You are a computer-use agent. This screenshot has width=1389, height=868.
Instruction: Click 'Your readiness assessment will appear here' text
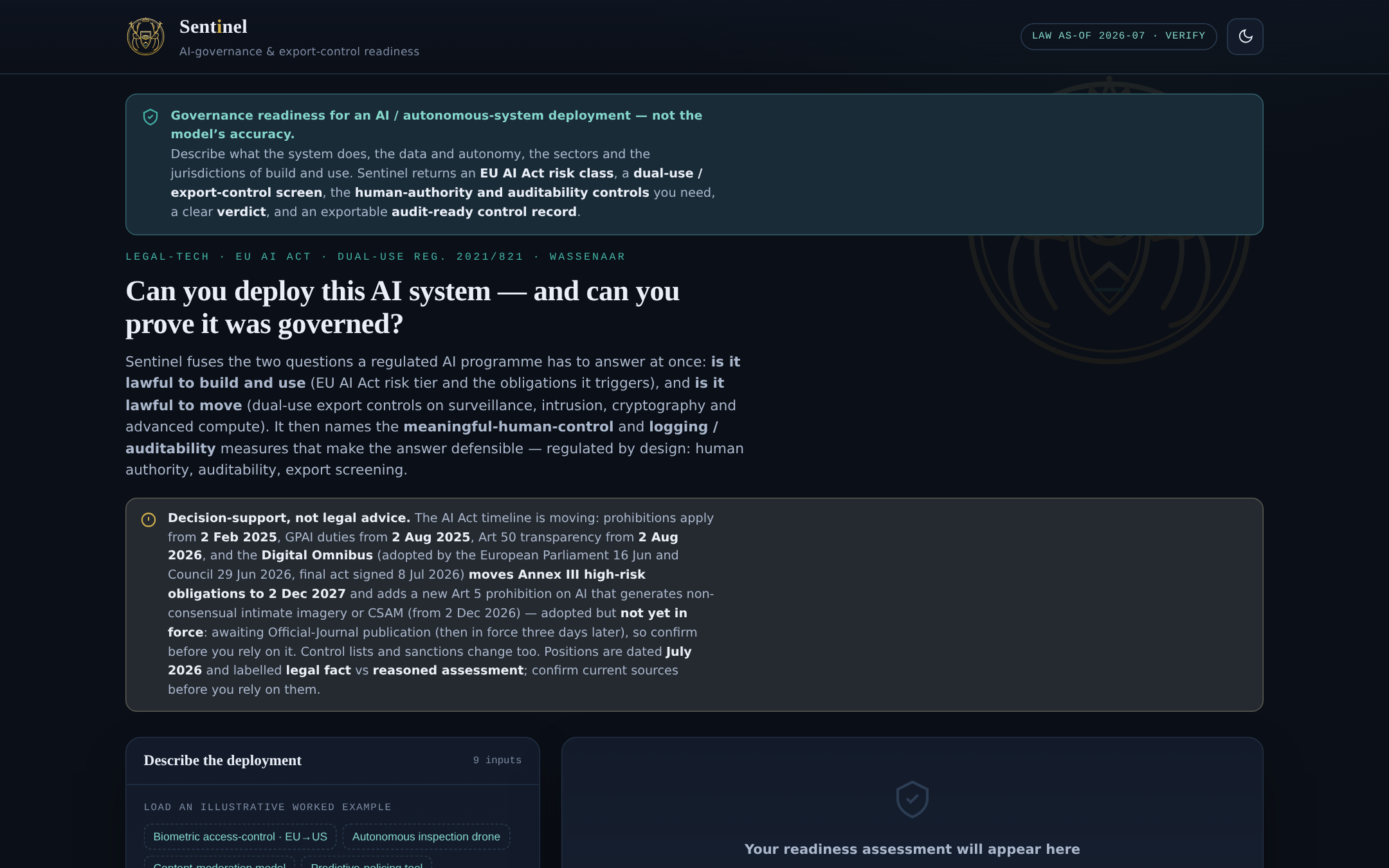click(912, 849)
